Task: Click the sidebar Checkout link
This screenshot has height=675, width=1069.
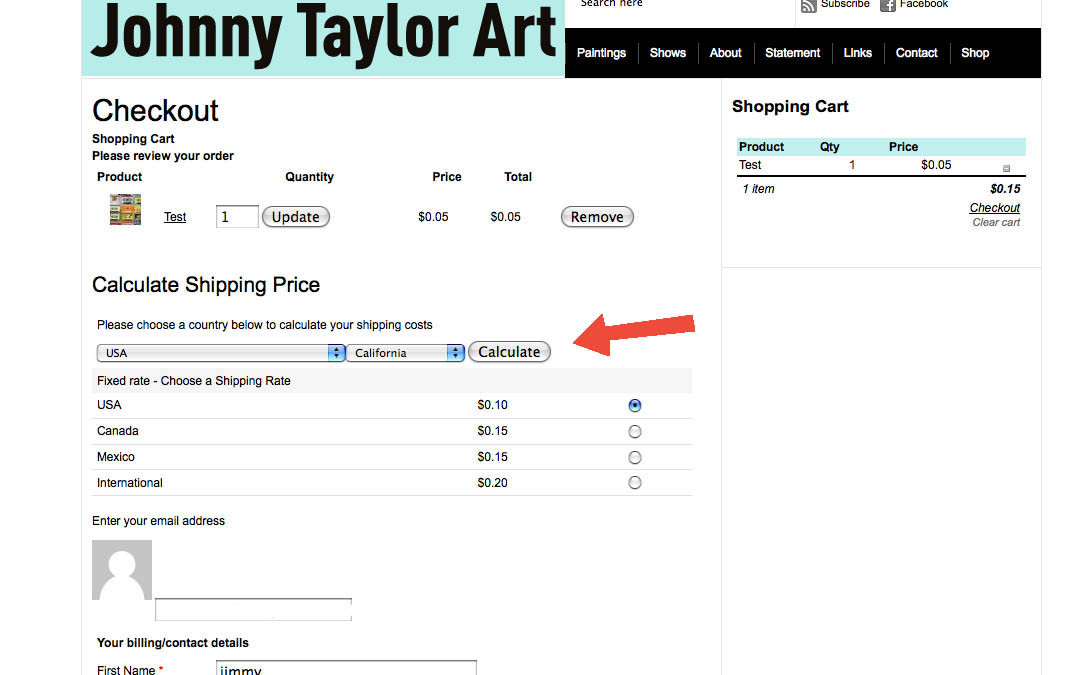Action: click(995, 208)
